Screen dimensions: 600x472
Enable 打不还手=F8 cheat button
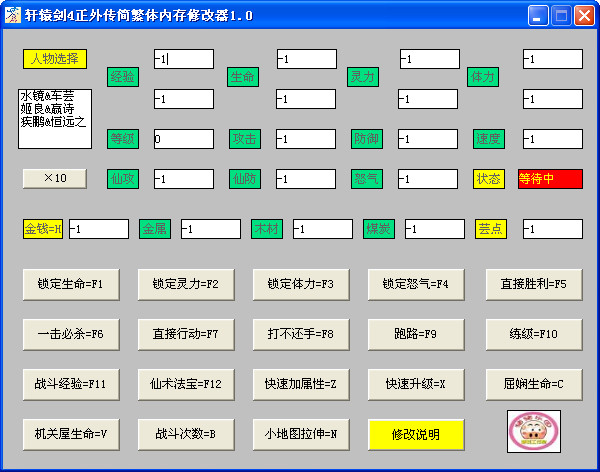click(301, 335)
